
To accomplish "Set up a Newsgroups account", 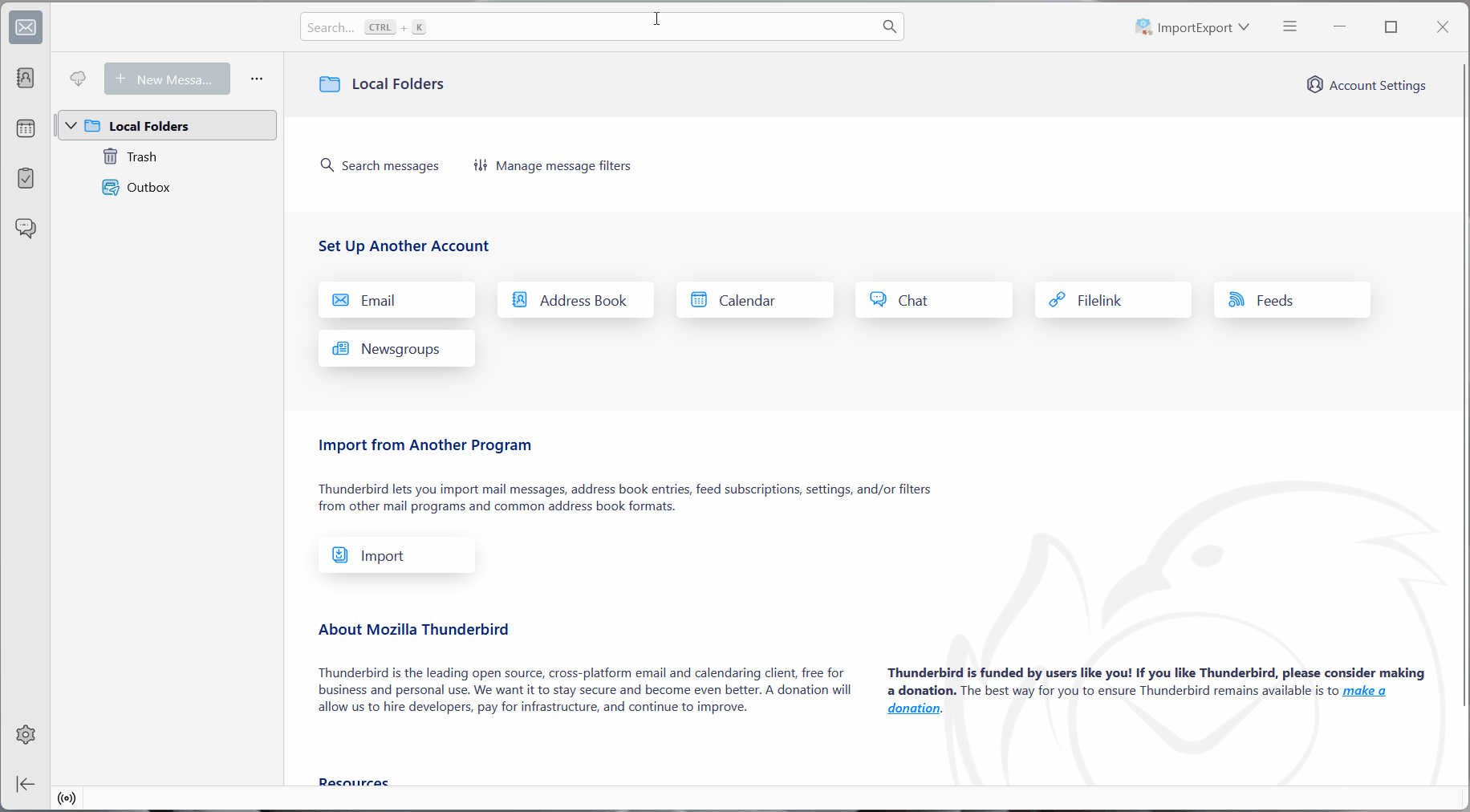I will point(396,348).
